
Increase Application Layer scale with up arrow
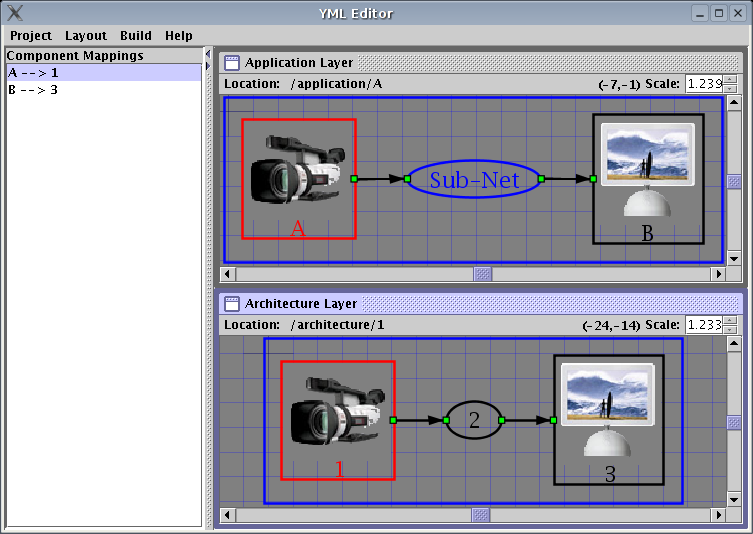[x=731, y=80]
